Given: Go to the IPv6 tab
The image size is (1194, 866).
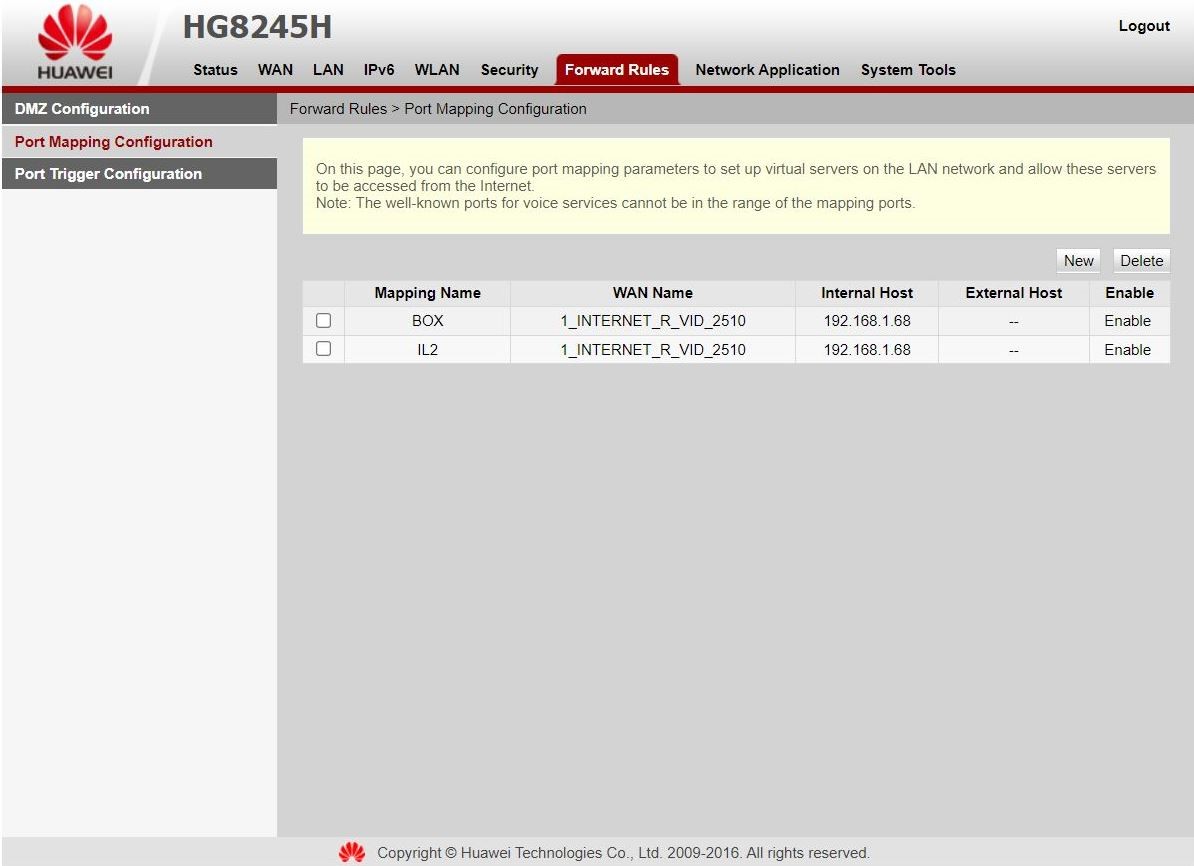Looking at the screenshot, I should pos(379,70).
